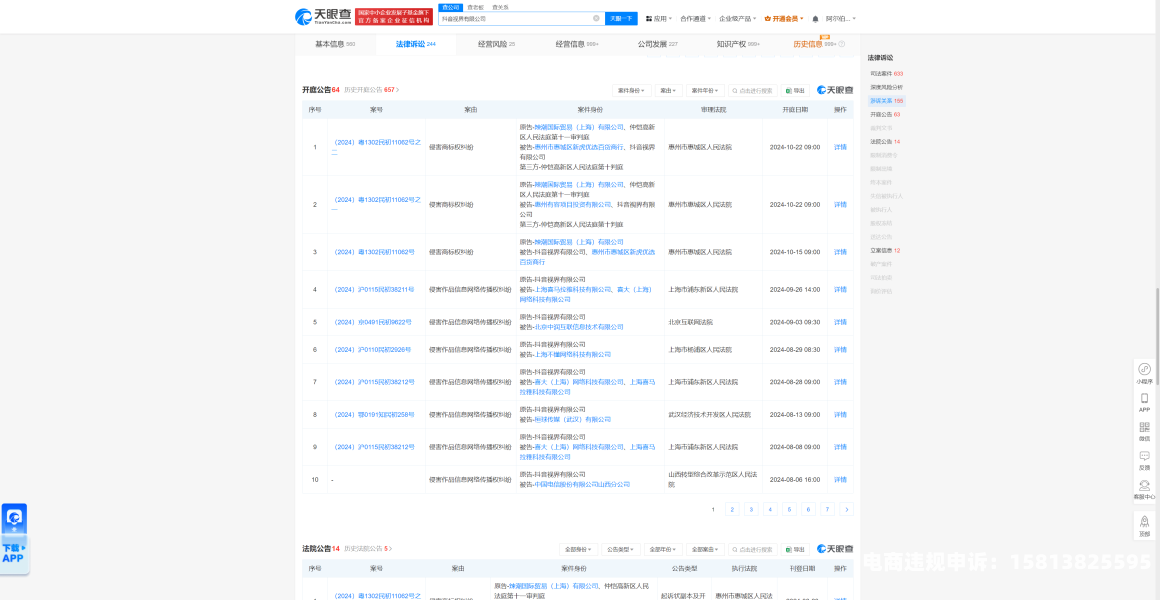
Task: Export 法院公告 table with 导出 button
Action: click(796, 550)
